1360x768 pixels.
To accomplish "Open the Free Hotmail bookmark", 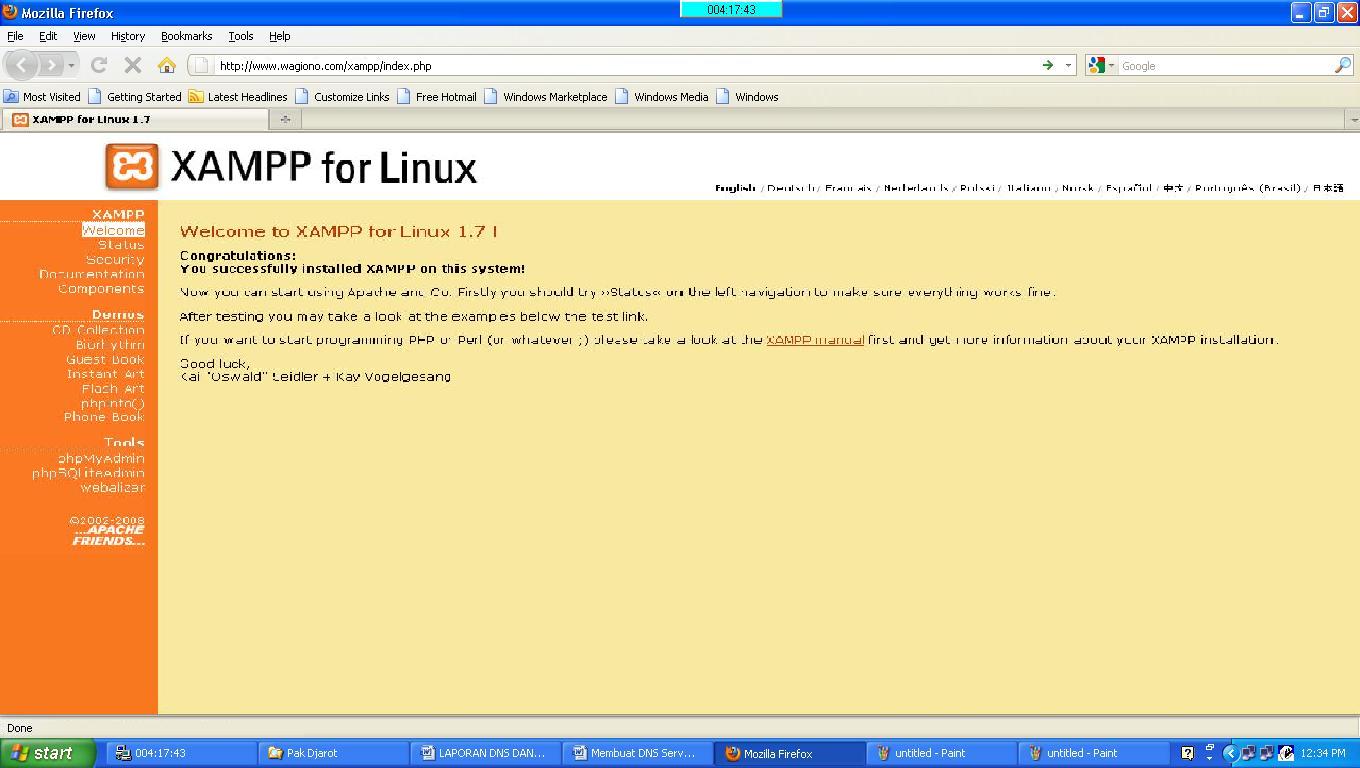I will 437,97.
